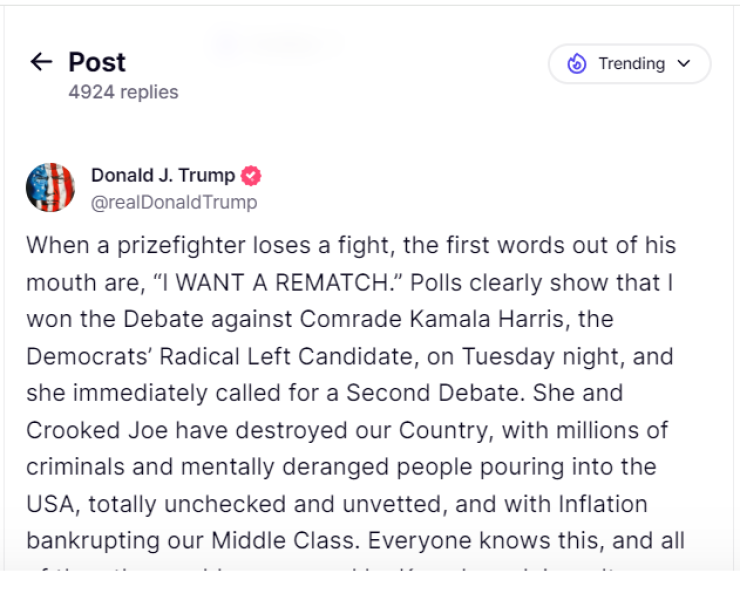Screen dimensions: 740x600
Task: Click the @realDonaldTrump handle
Action: click(174, 202)
